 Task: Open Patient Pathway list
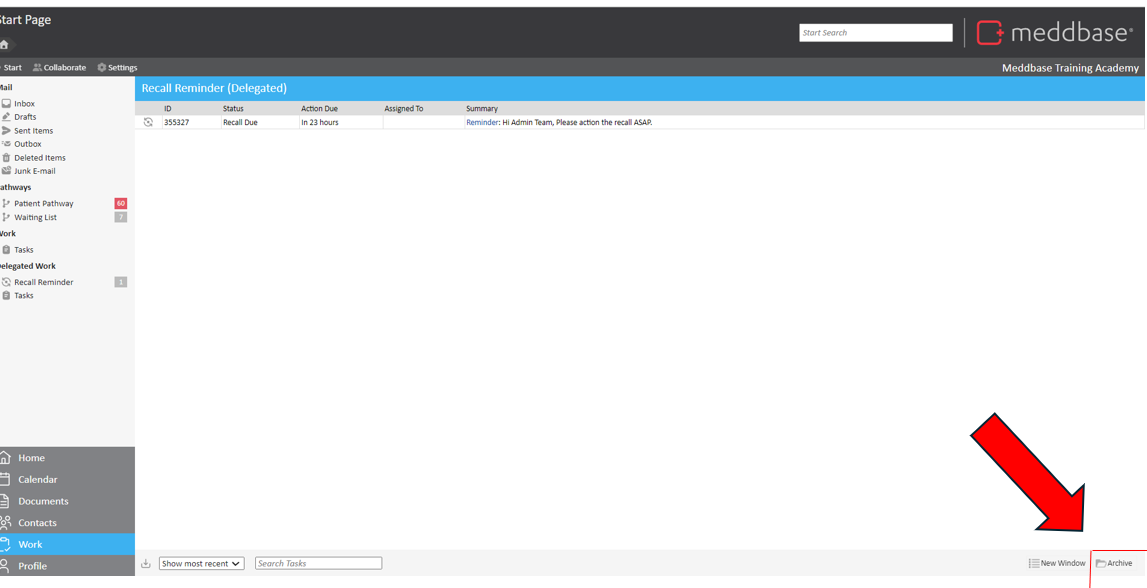click(x=43, y=203)
